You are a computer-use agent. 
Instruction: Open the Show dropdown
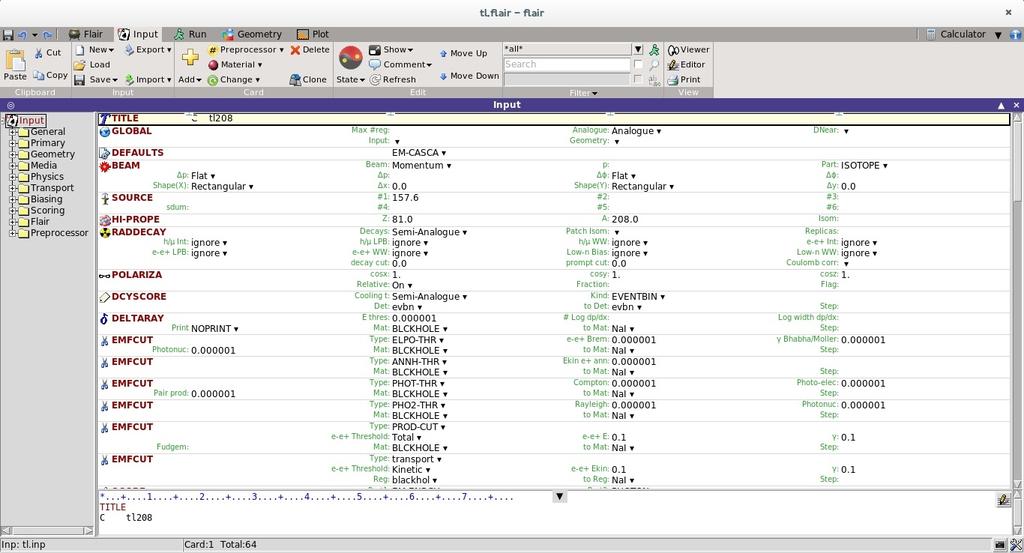point(391,50)
